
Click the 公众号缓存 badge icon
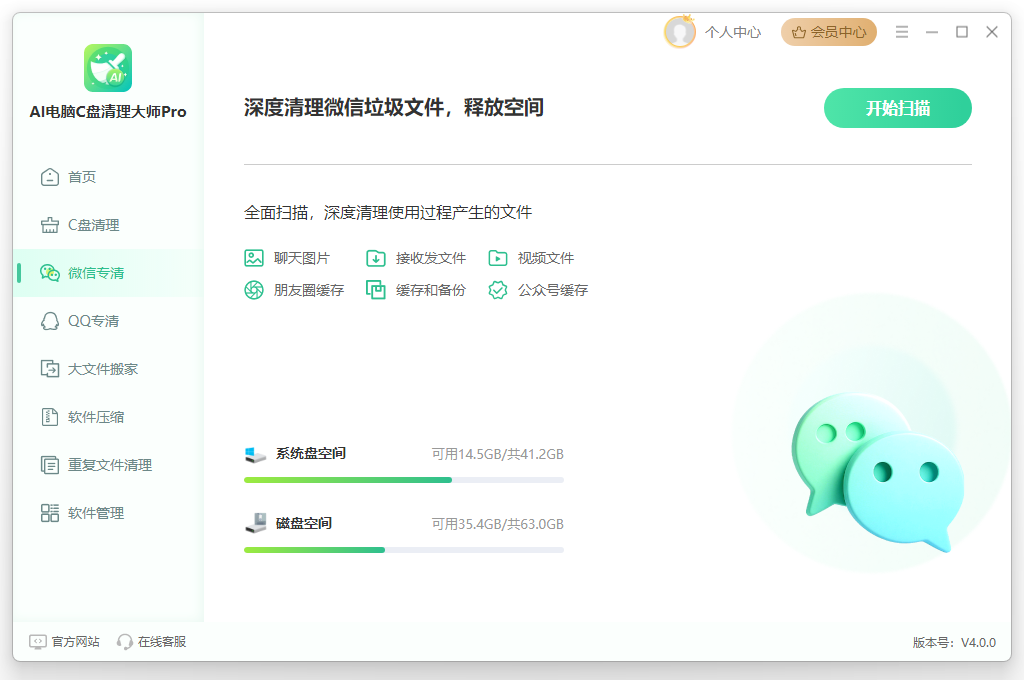point(498,289)
